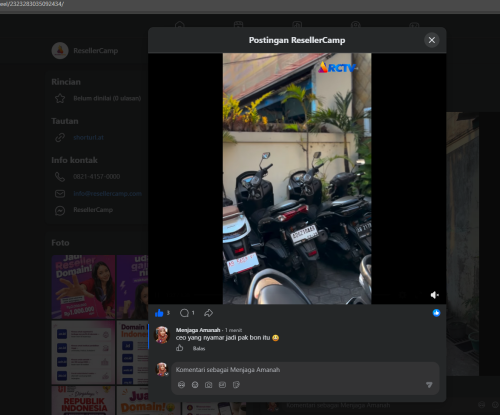Open the comments via the speech bubble icon

184,313
